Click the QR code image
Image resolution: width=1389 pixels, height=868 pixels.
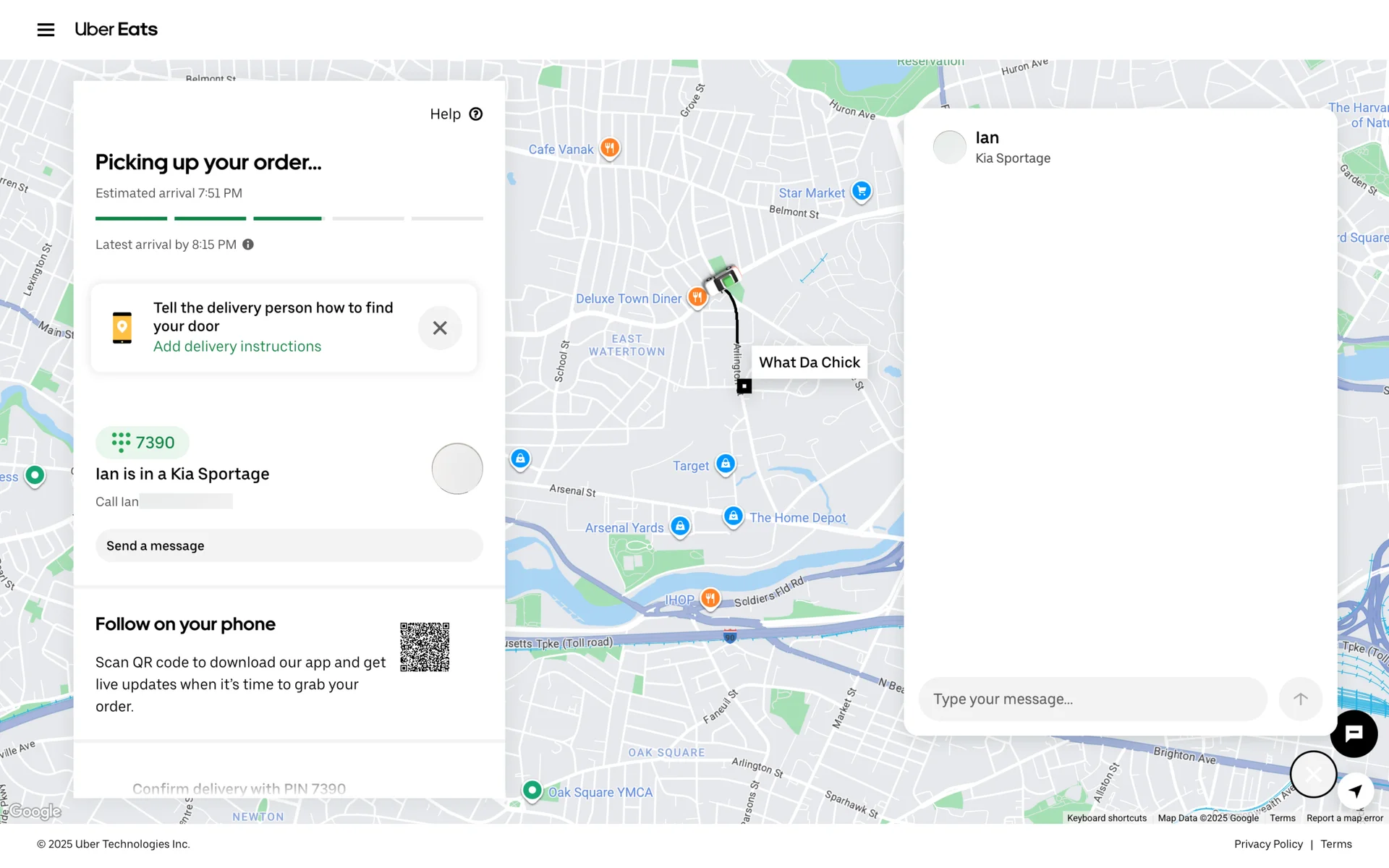pyautogui.click(x=425, y=647)
